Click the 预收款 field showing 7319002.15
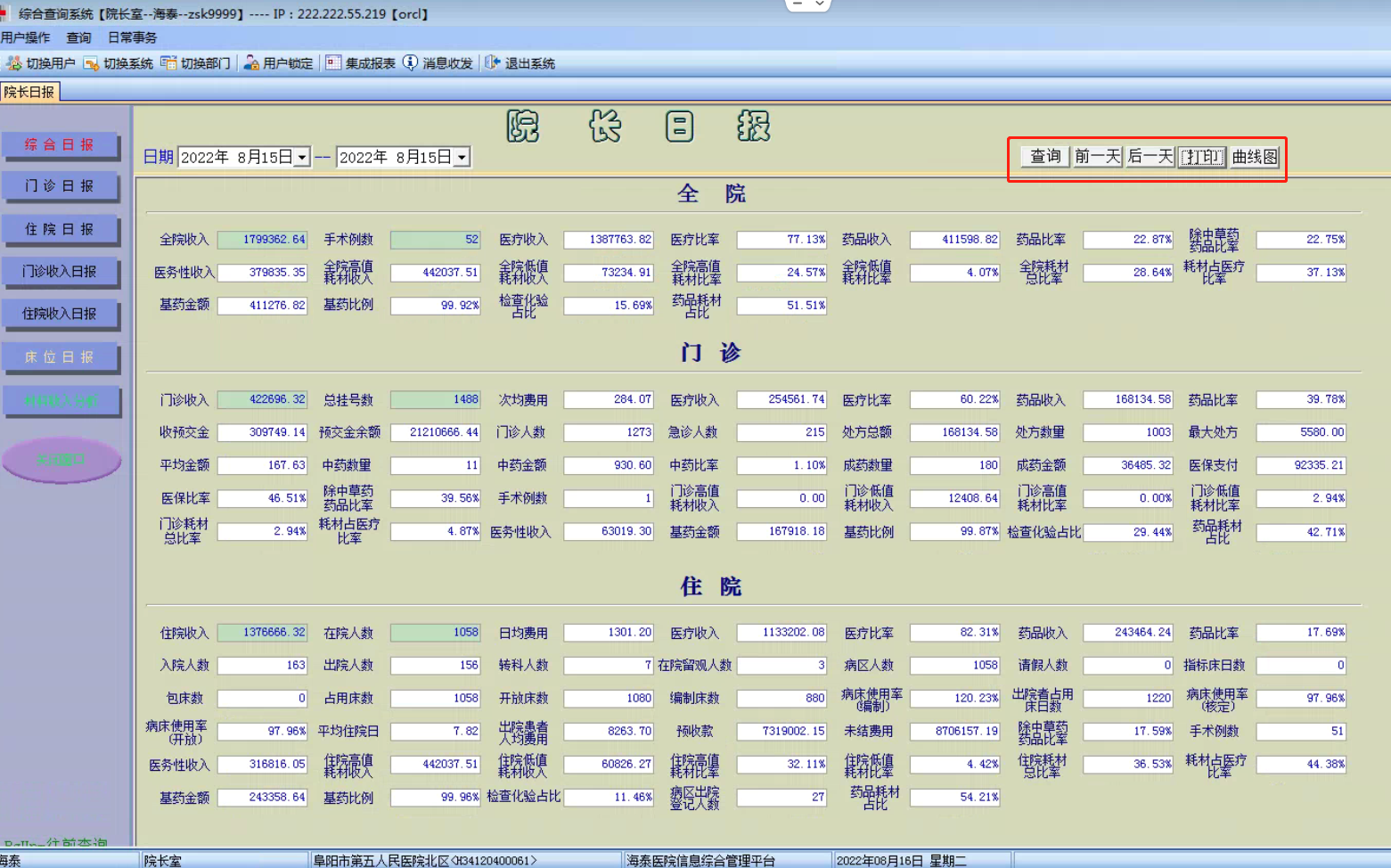 tap(781, 733)
